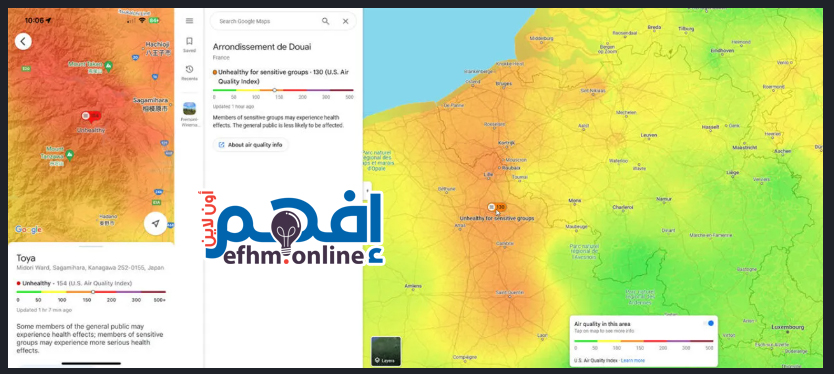
Task: Tap the back arrow on phone map
Action: coord(23,41)
